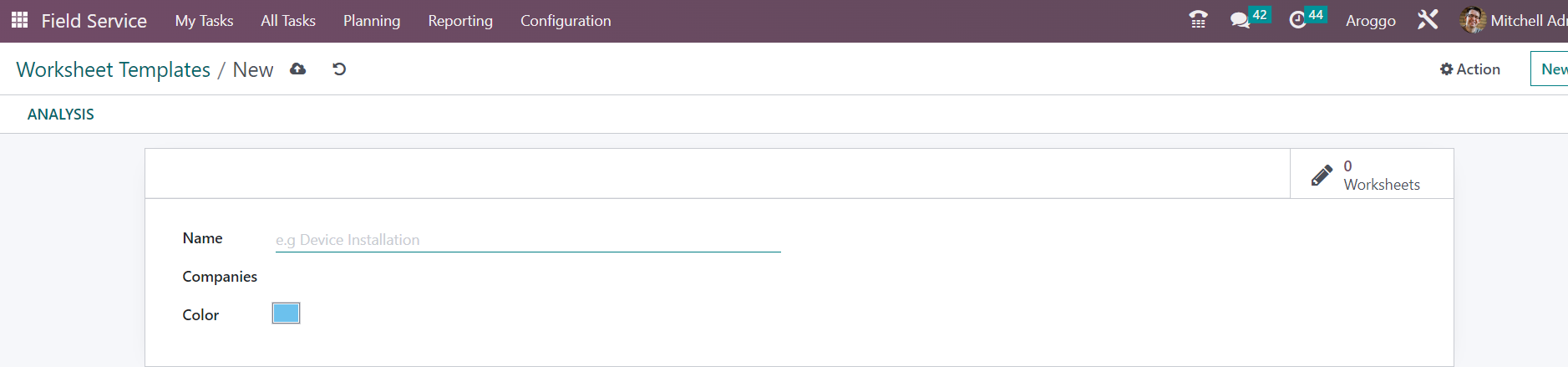
Task: Go to My Tasks menu
Action: click(x=204, y=21)
